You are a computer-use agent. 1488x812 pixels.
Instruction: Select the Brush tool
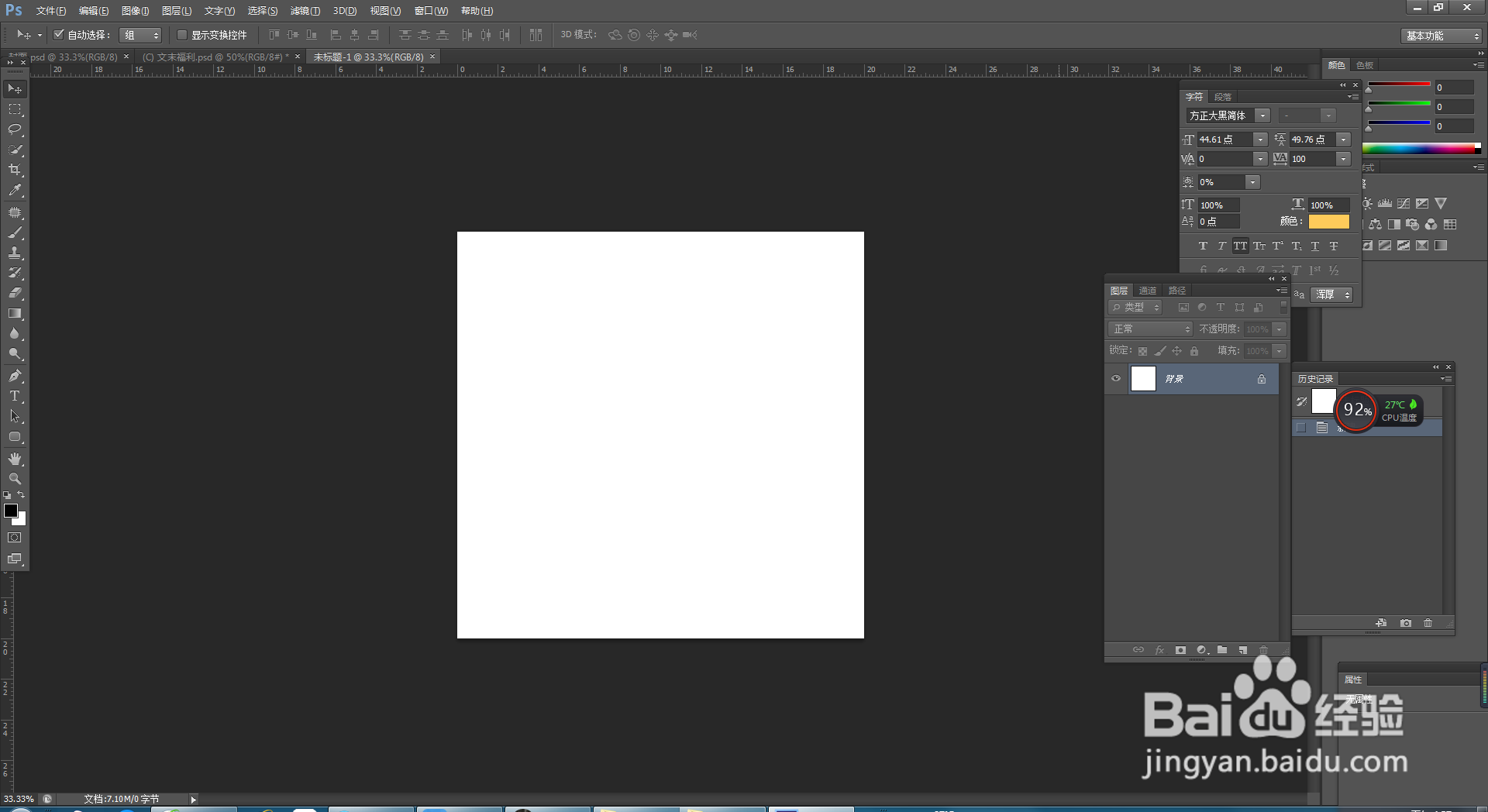click(x=15, y=232)
